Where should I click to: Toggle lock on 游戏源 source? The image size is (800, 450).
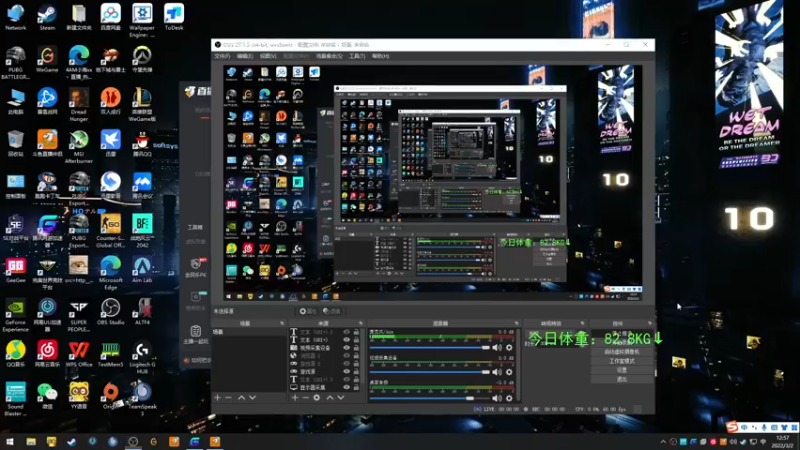(x=357, y=371)
